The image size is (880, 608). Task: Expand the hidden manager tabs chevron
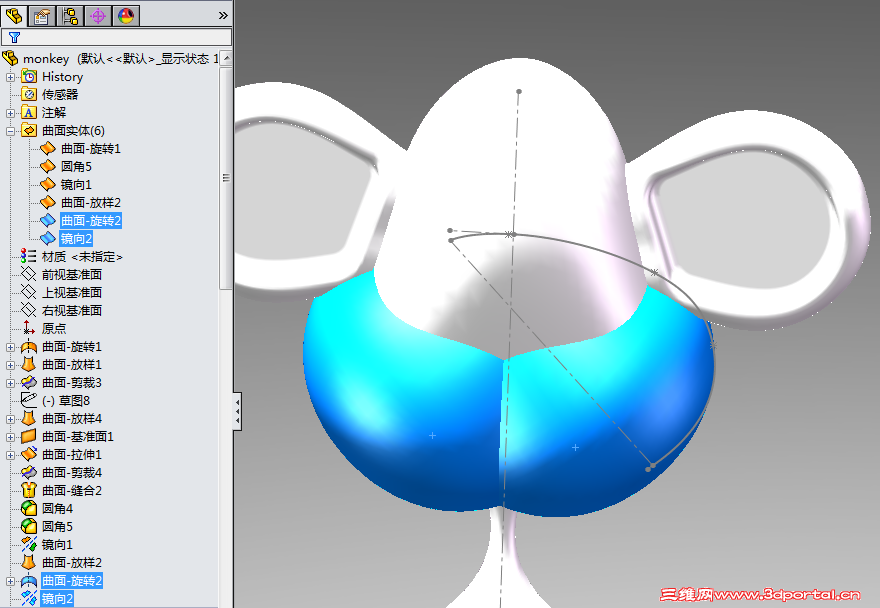coord(223,16)
